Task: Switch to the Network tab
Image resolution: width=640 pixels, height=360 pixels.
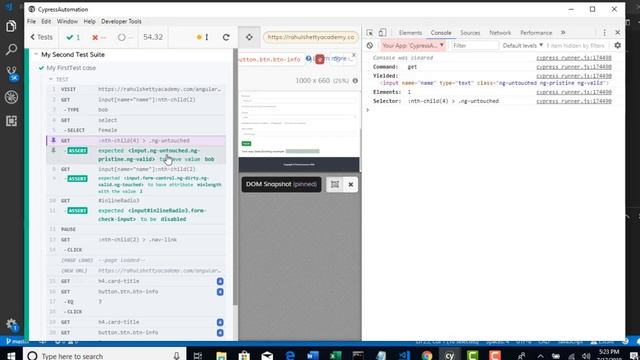Action: click(500, 33)
